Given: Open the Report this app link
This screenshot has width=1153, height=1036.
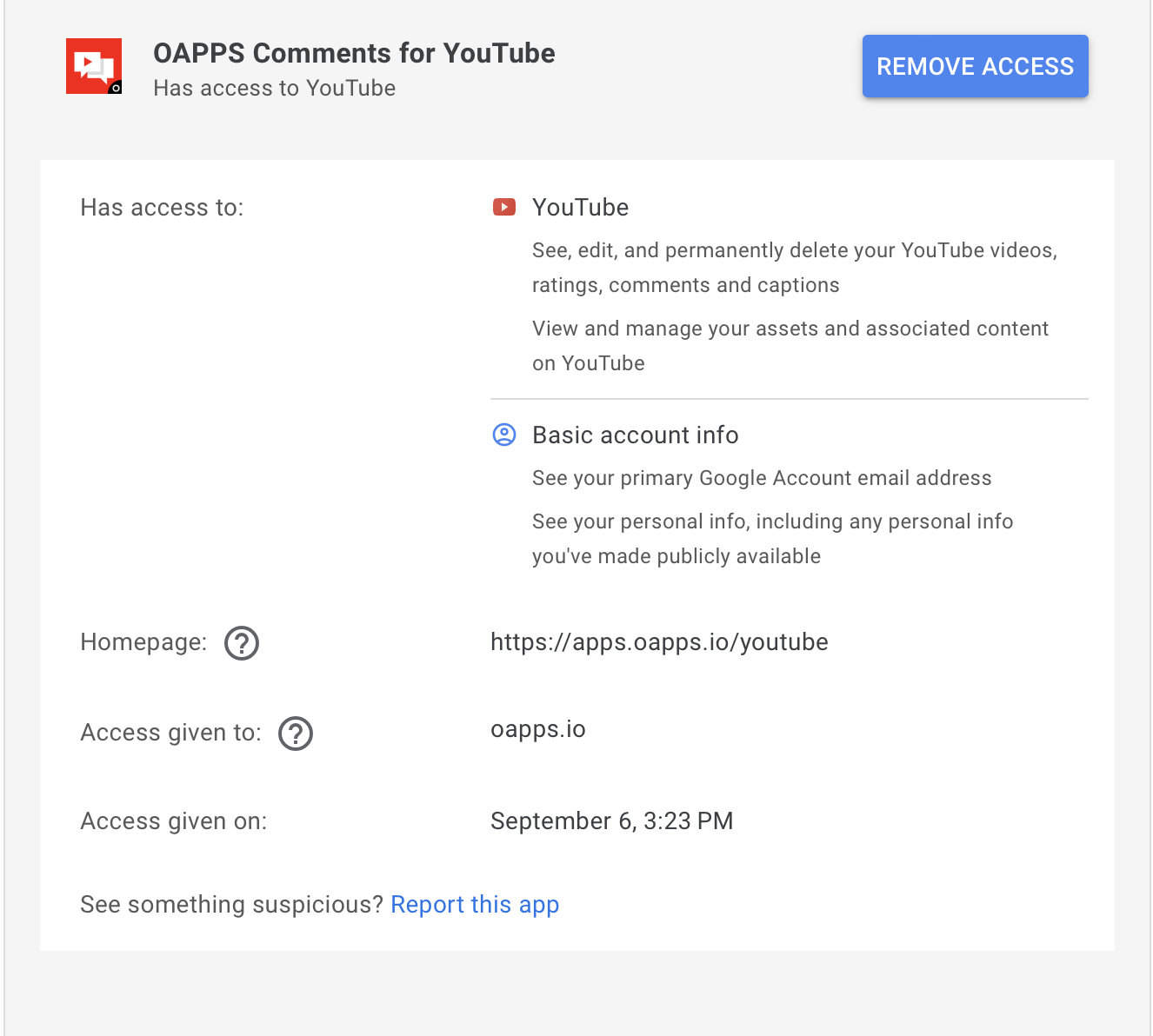Looking at the screenshot, I should click(475, 904).
